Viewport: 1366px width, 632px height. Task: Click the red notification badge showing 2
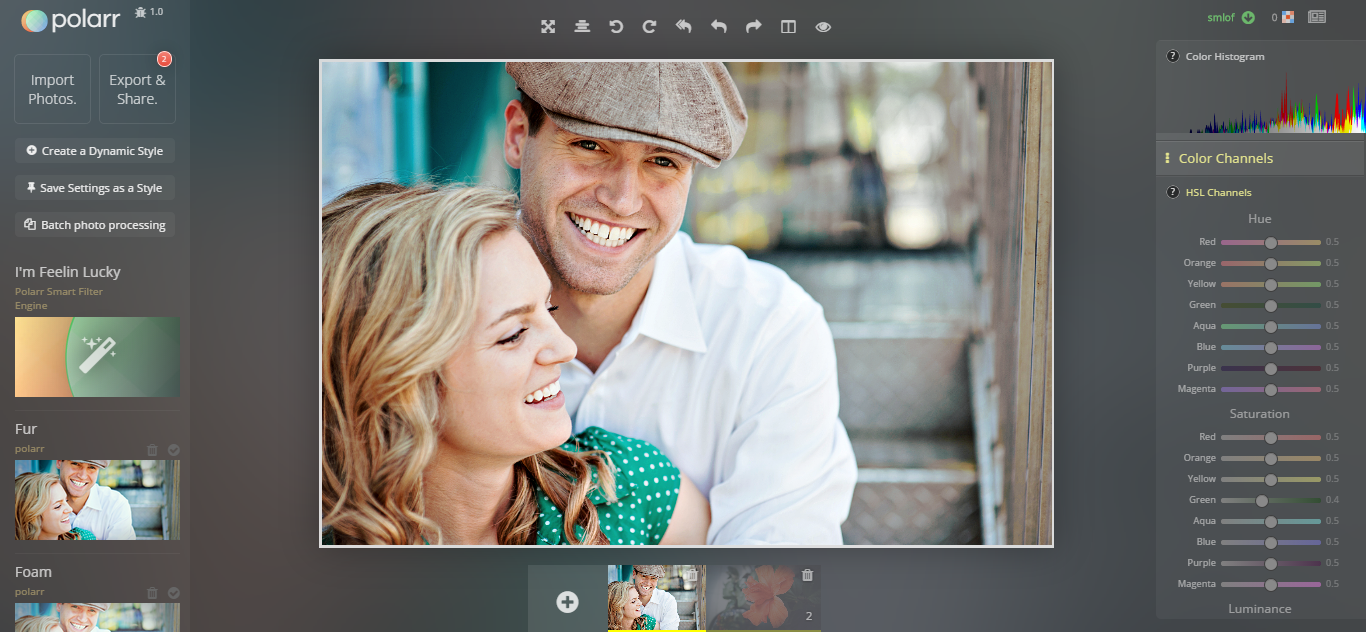tap(165, 59)
